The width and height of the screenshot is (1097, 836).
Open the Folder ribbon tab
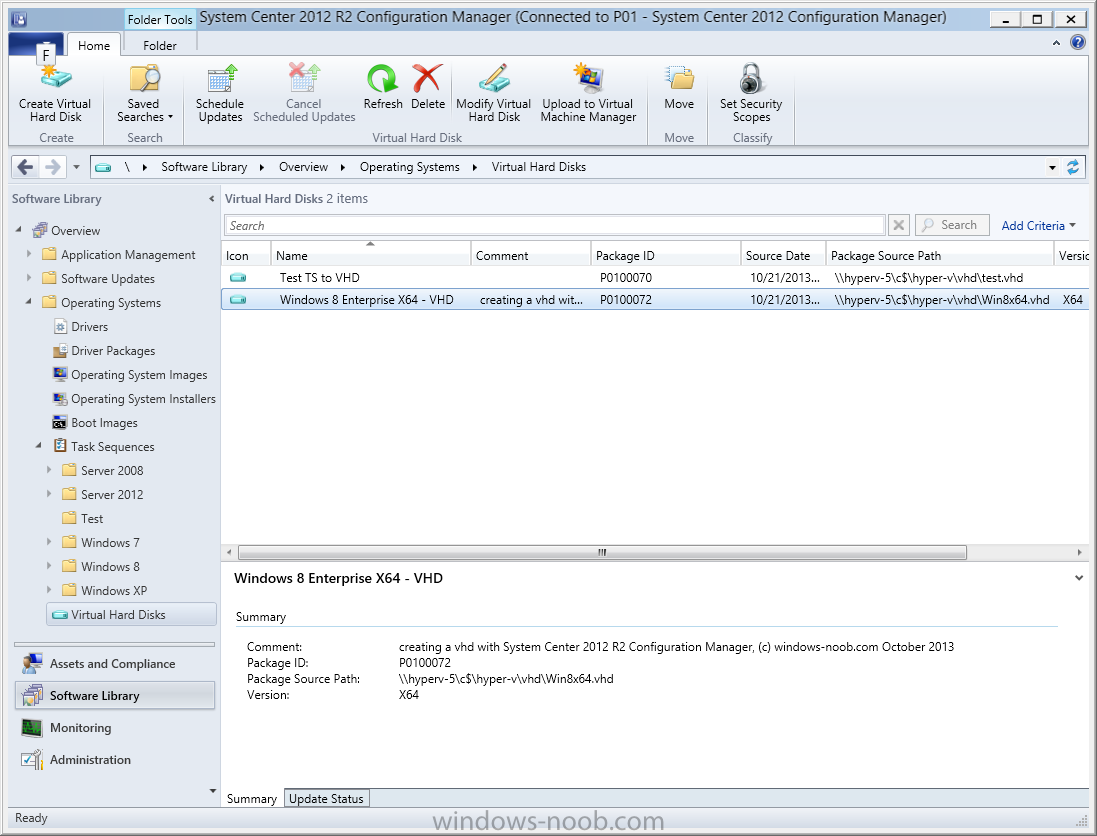(160, 45)
